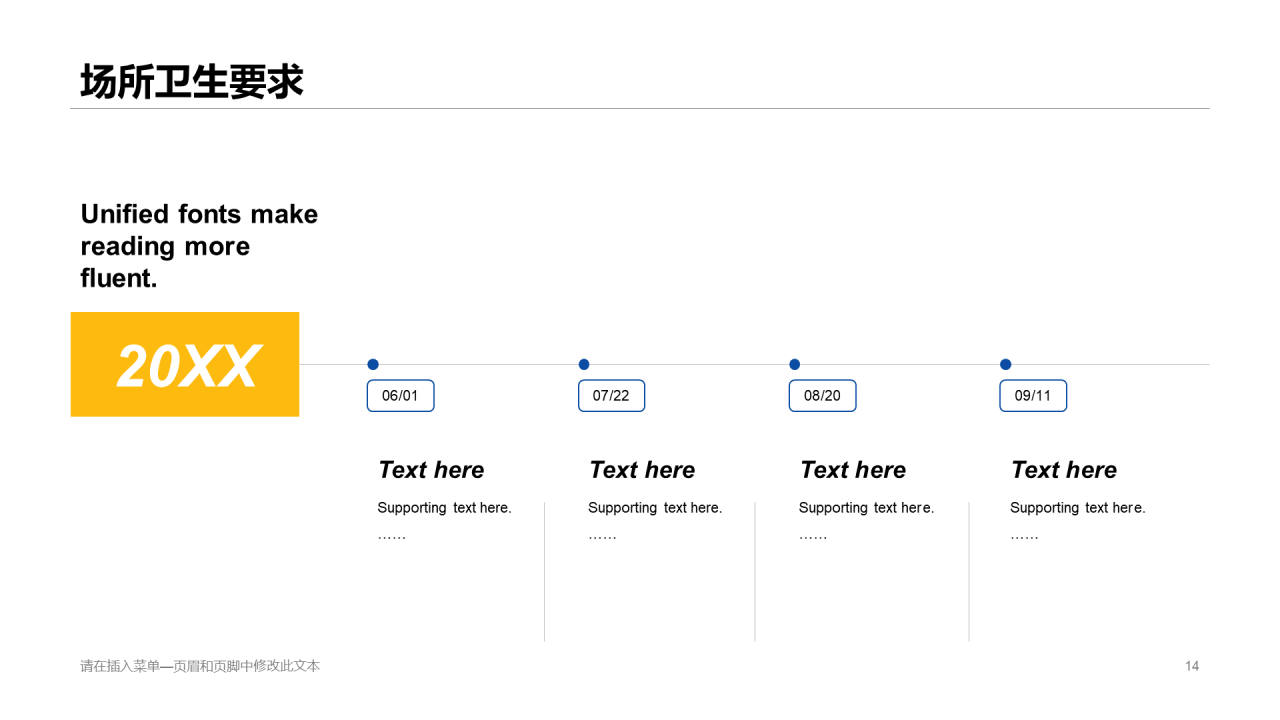Select the "Text here" heading under 06/01
The height and width of the screenshot is (720, 1280).
click(x=431, y=470)
